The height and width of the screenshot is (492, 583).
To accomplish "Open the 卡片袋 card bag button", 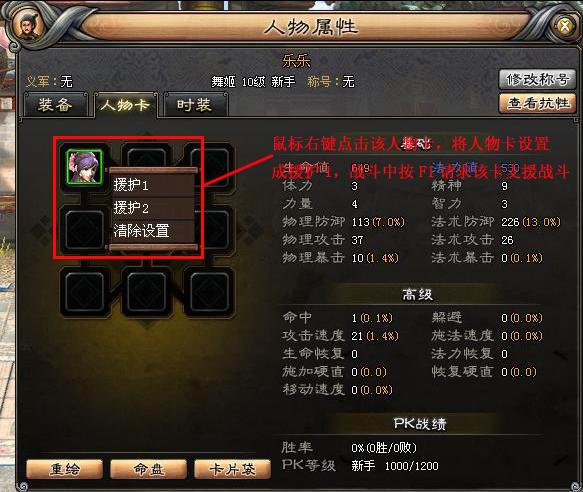I will (232, 469).
